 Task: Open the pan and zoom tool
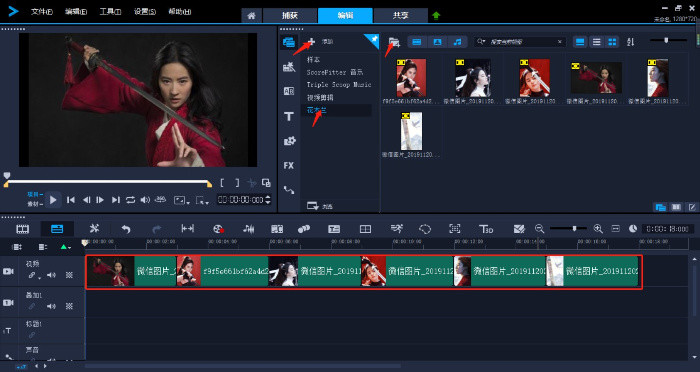tap(454, 229)
